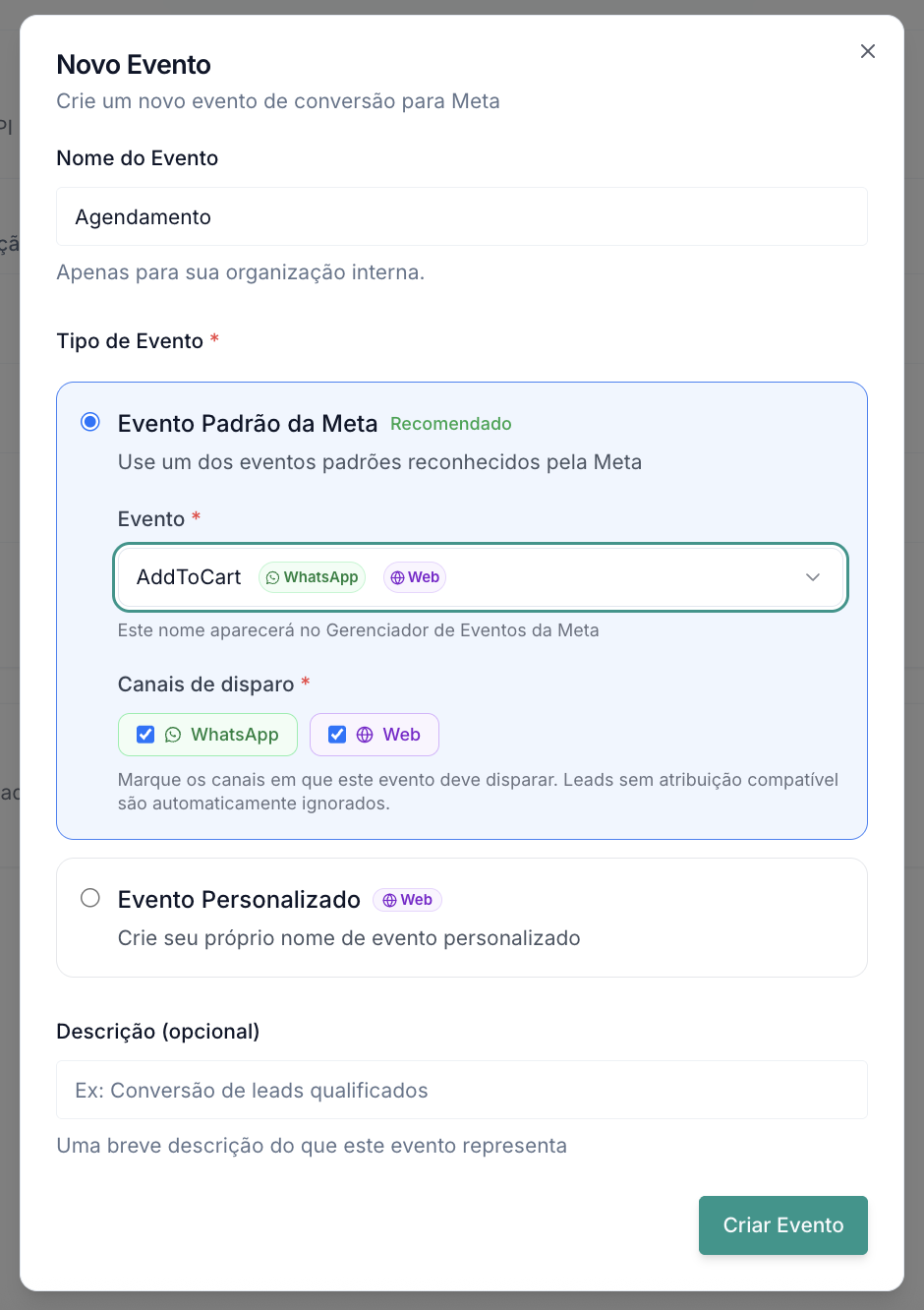This screenshot has height=1310, width=924.
Task: Open the AddToCart Evento dropdown
Action: [481, 577]
